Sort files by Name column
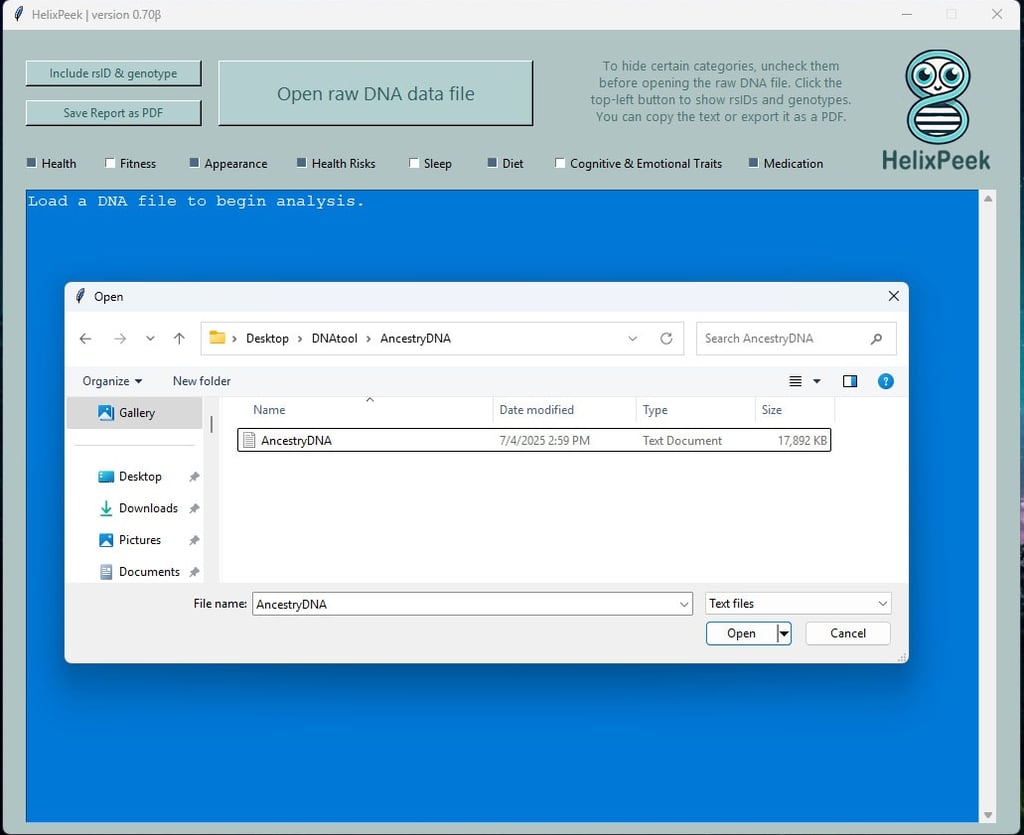 point(269,410)
